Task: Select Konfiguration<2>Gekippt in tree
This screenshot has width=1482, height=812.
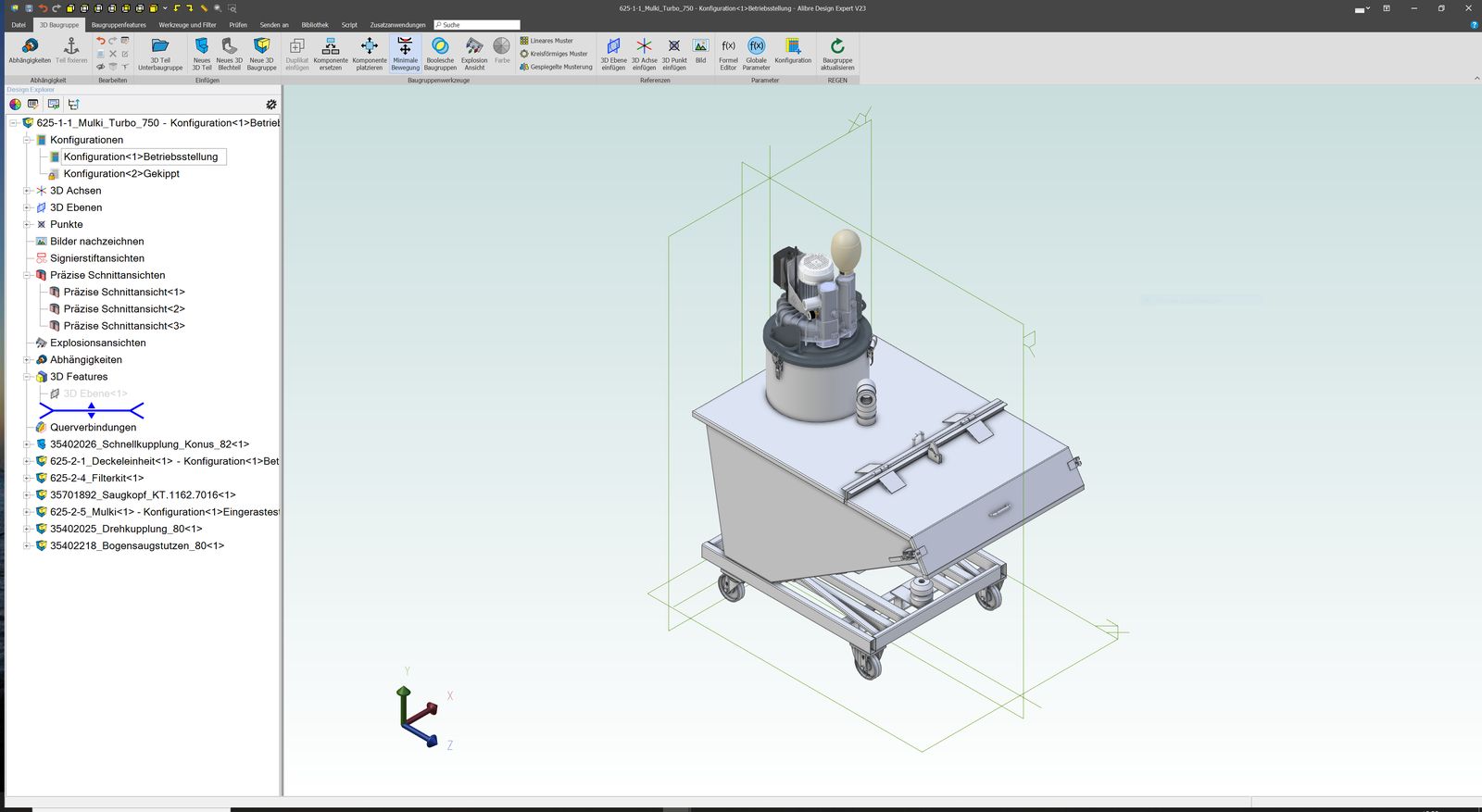Action: (121, 174)
